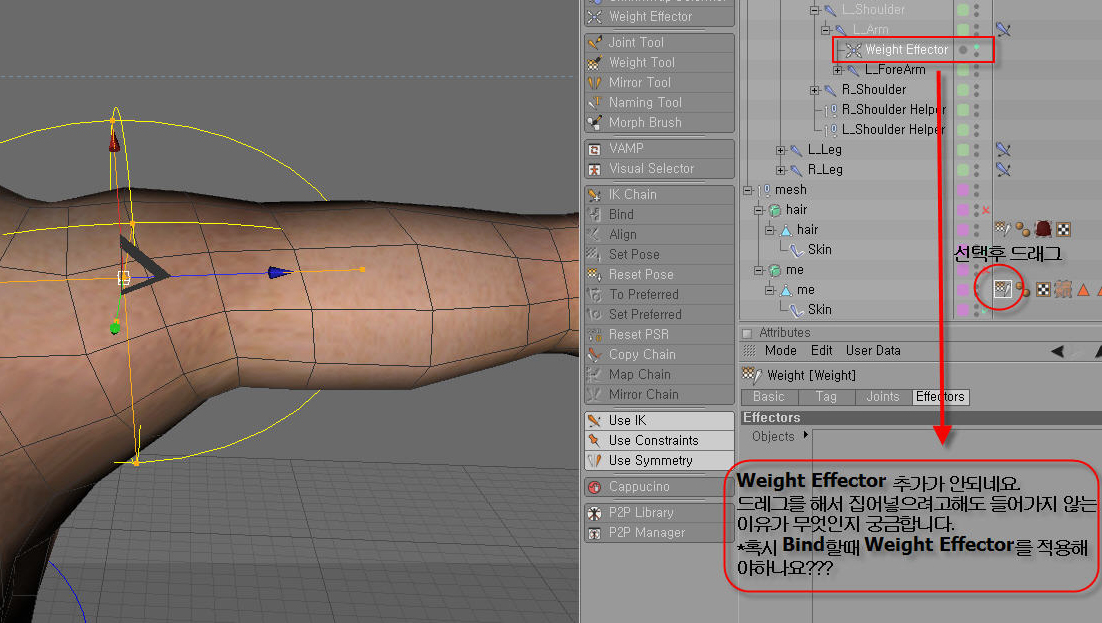Click the magenta layer swatch on mesh row
Image resolution: width=1102 pixels, height=623 pixels.
(x=963, y=190)
